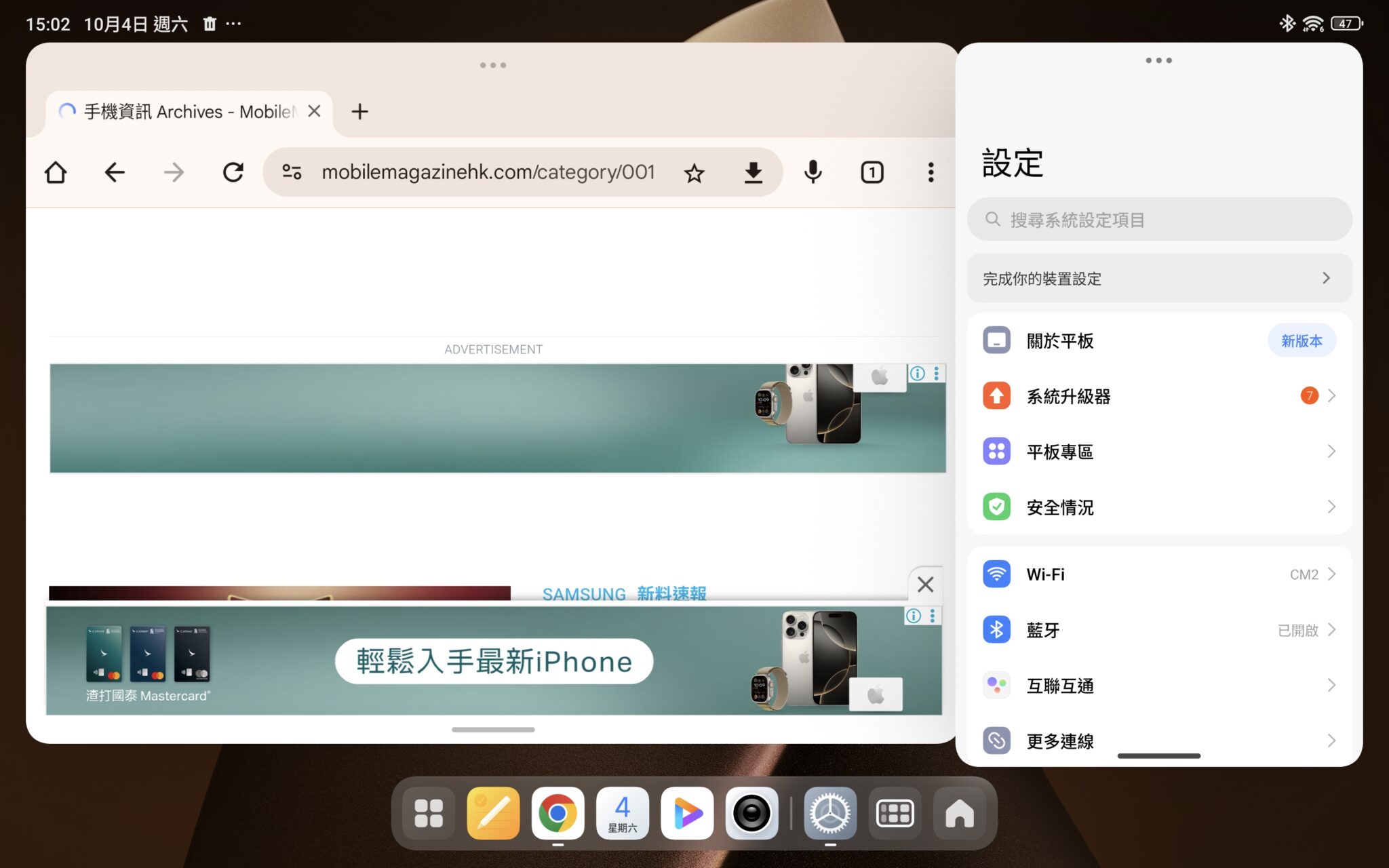Image resolution: width=1389 pixels, height=868 pixels.
Task: Reload the current webpage
Action: tap(233, 172)
